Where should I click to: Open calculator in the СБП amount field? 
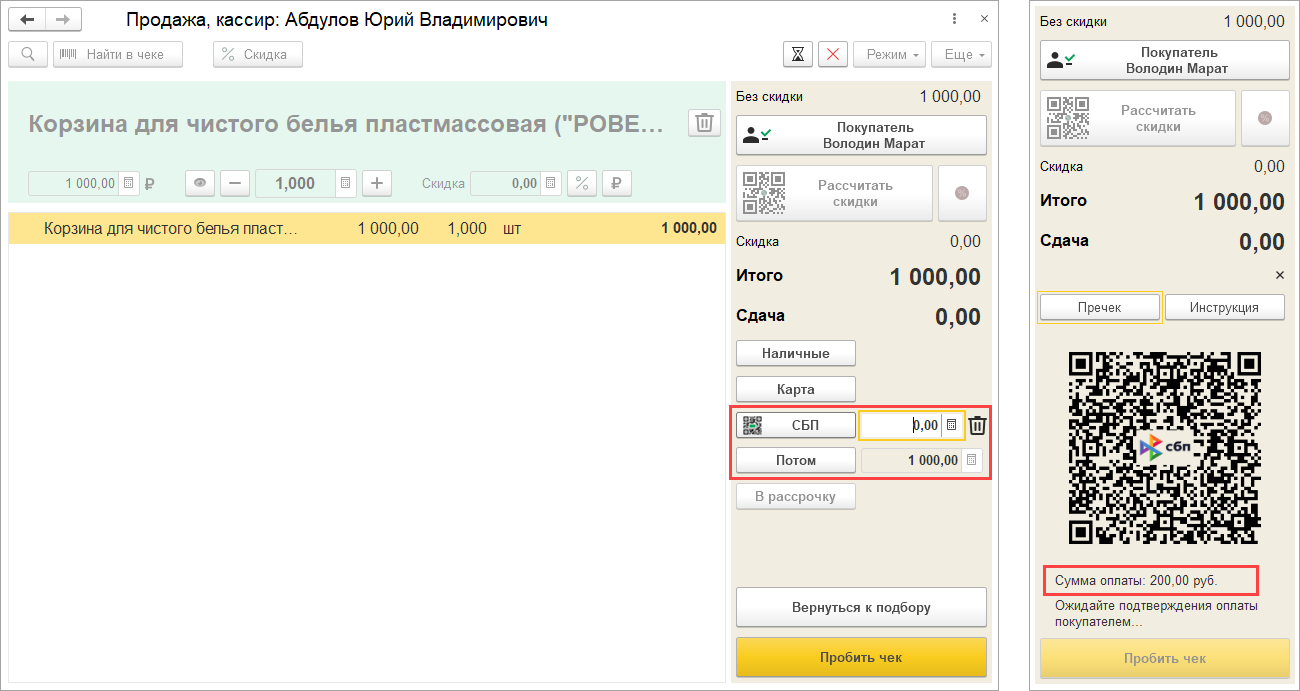pos(952,425)
